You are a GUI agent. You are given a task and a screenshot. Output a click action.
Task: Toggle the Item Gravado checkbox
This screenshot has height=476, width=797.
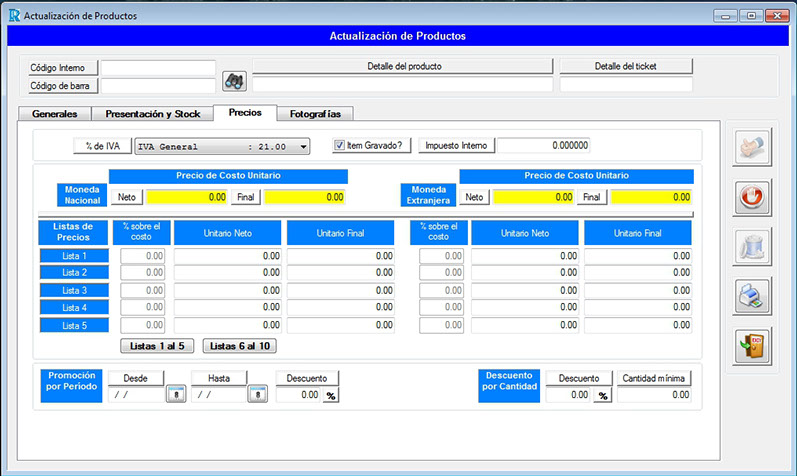[339, 145]
